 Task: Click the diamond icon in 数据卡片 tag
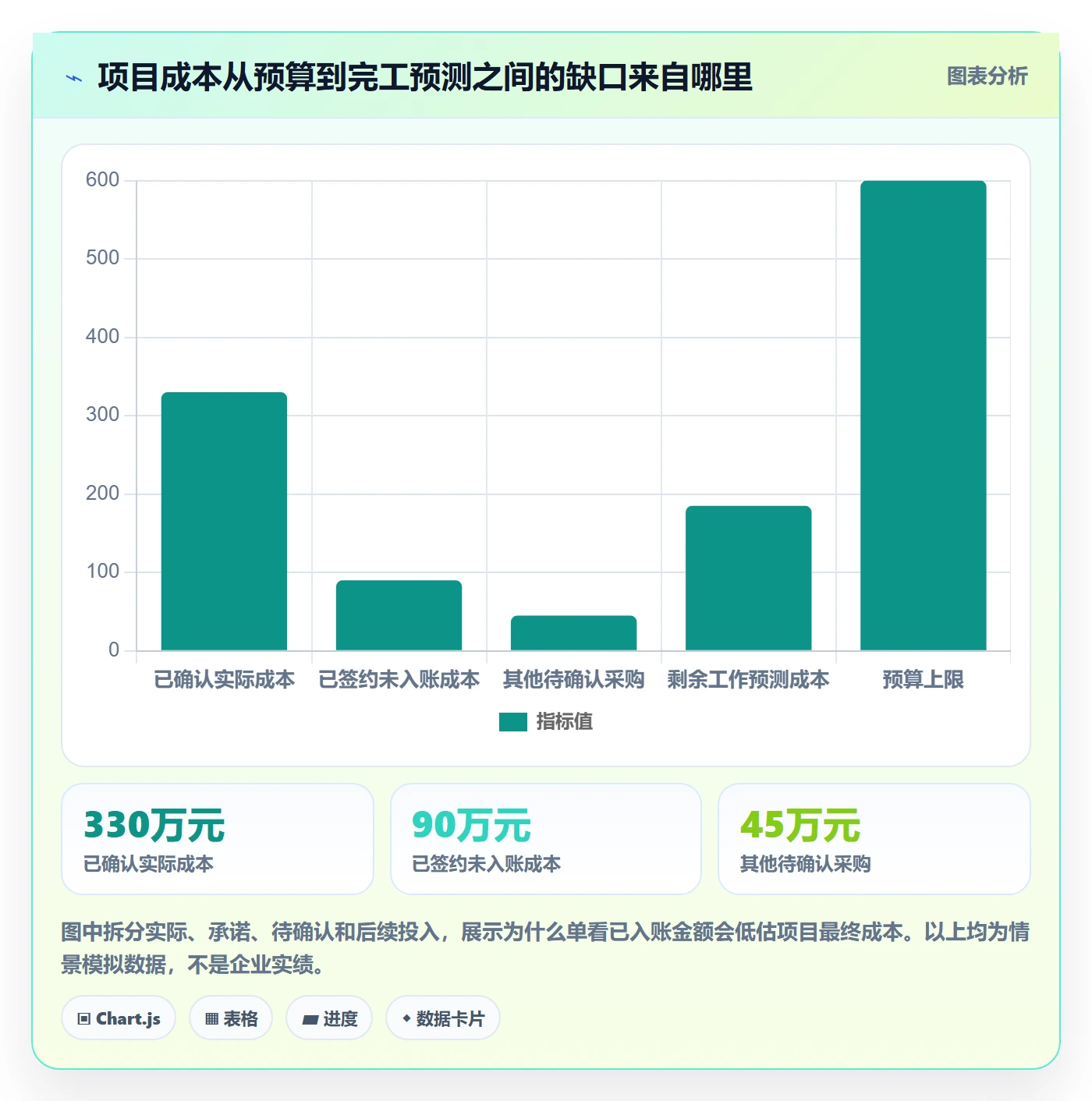click(x=406, y=1018)
